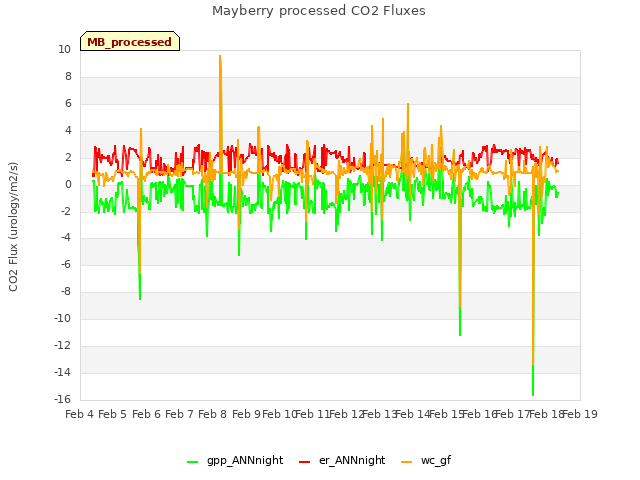640x480 pixels.
Task: Click the Feb 19 x-axis label
Action: pos(580,414)
